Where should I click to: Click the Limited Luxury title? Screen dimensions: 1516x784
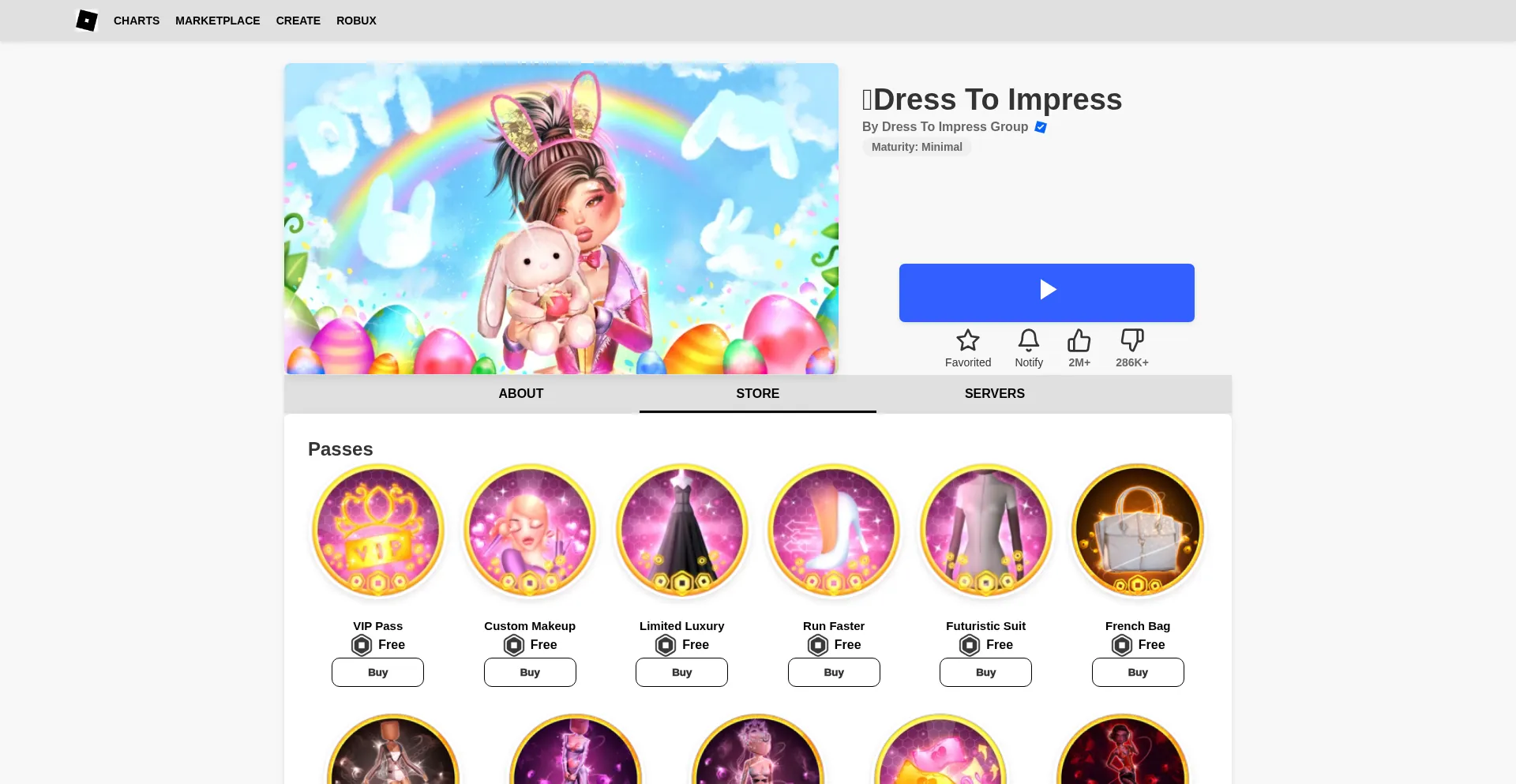[682, 626]
